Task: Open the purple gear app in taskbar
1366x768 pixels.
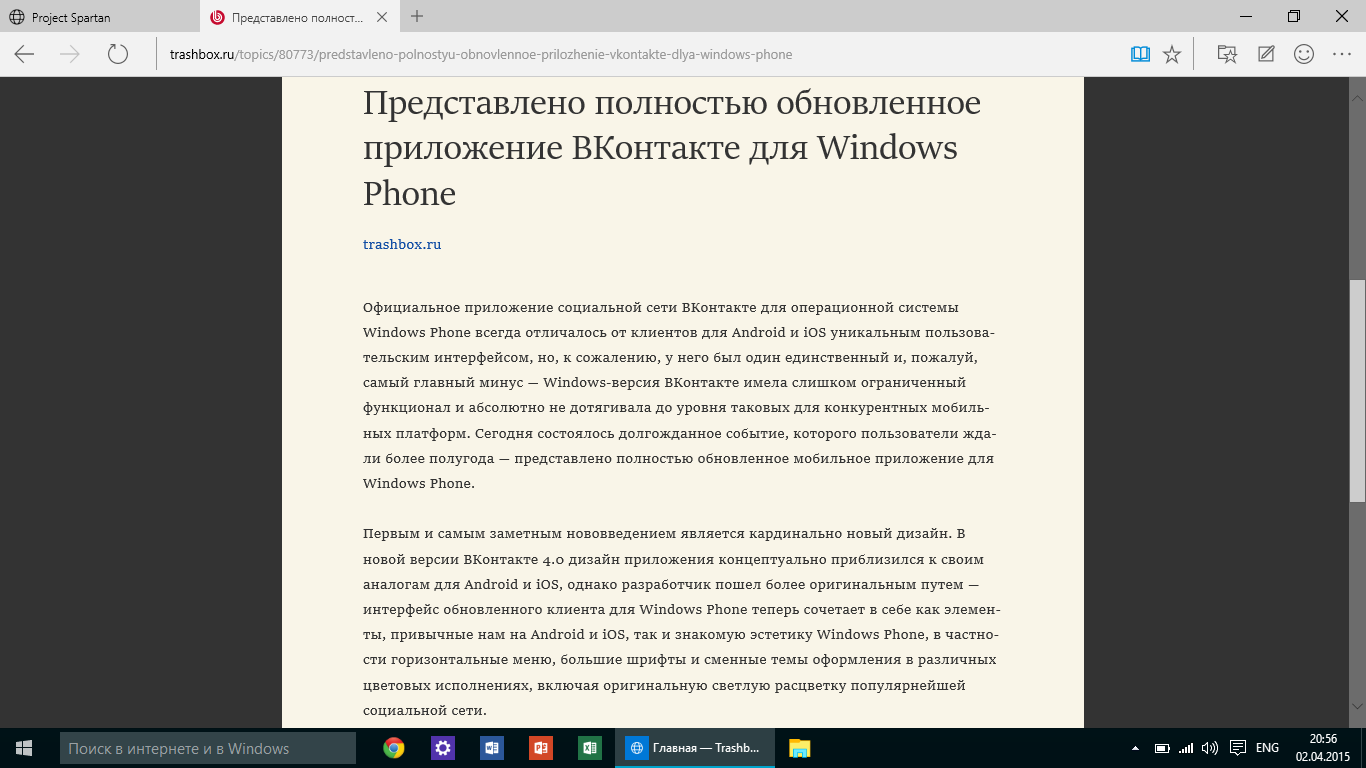Action: pos(443,748)
